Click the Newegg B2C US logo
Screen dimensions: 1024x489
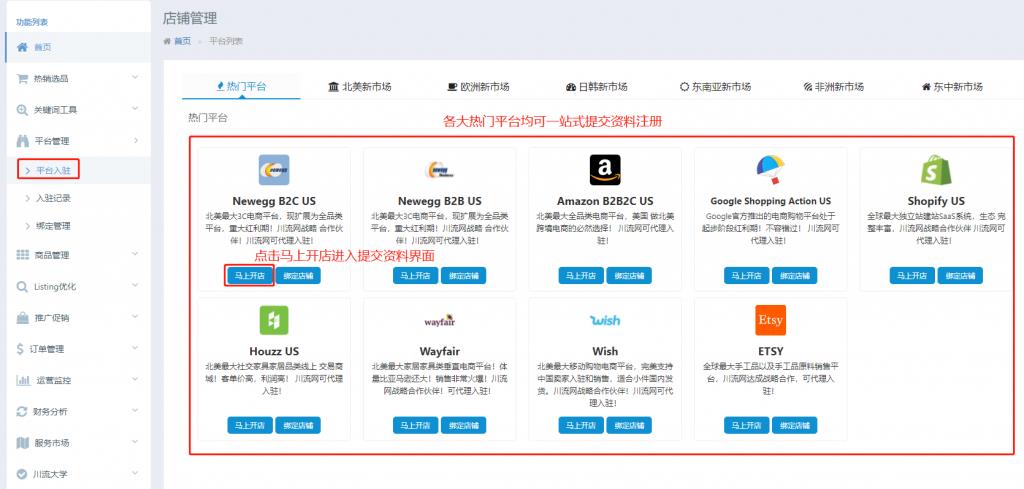coord(274,170)
